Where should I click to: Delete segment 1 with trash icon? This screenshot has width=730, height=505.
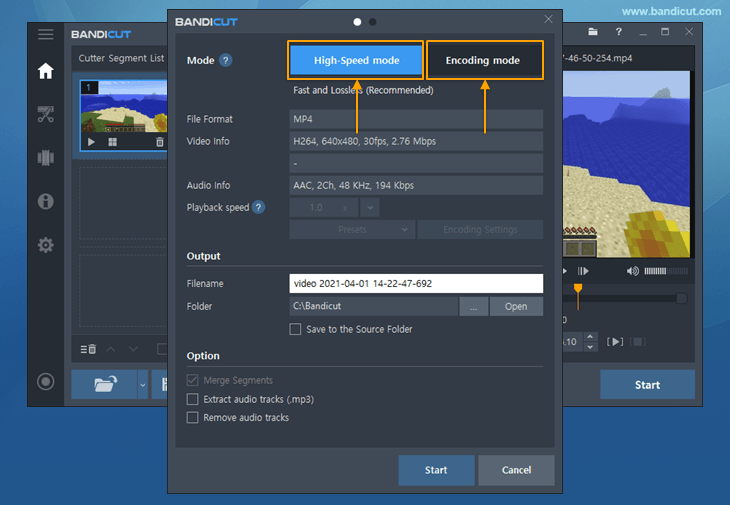pos(160,142)
